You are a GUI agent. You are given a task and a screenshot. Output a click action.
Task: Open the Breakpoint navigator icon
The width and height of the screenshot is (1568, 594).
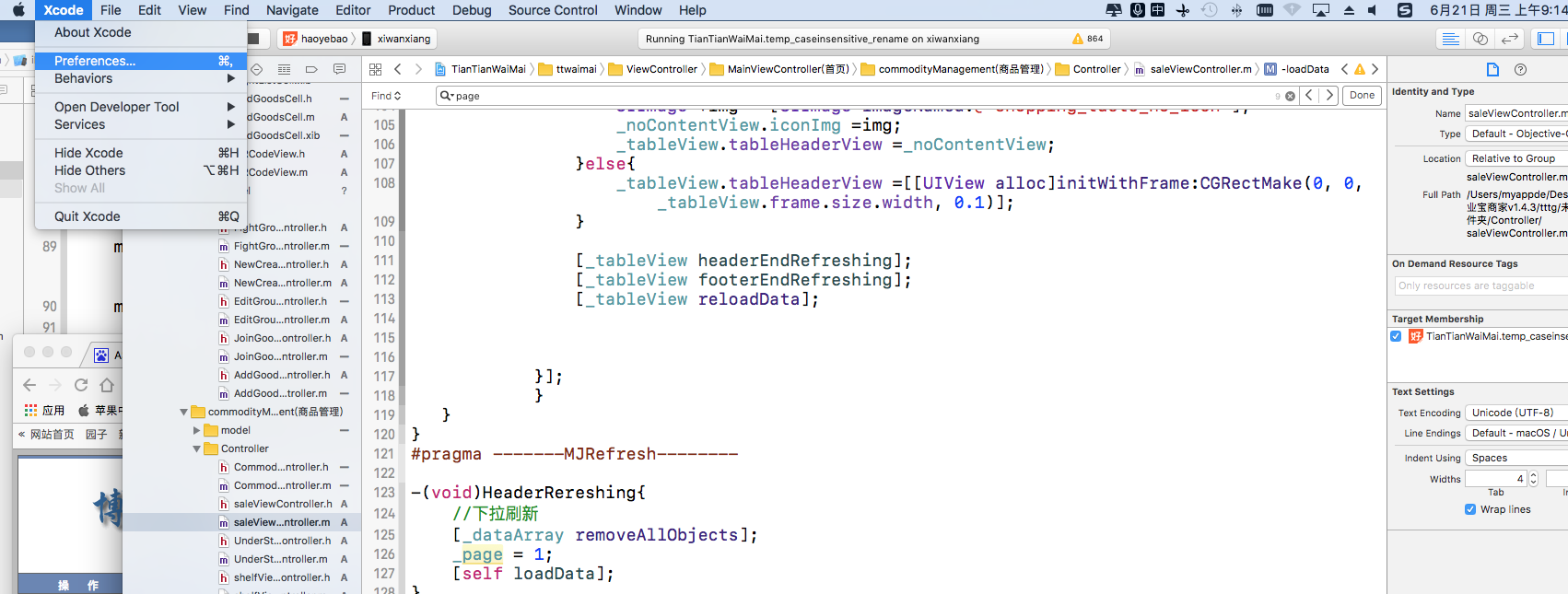[311, 70]
